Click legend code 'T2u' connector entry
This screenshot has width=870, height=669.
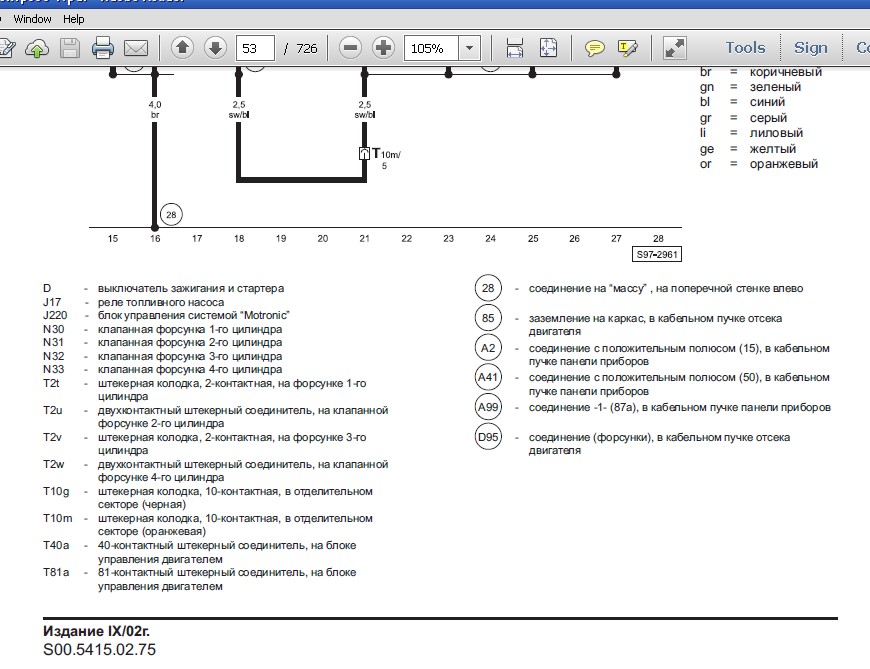click(52, 410)
